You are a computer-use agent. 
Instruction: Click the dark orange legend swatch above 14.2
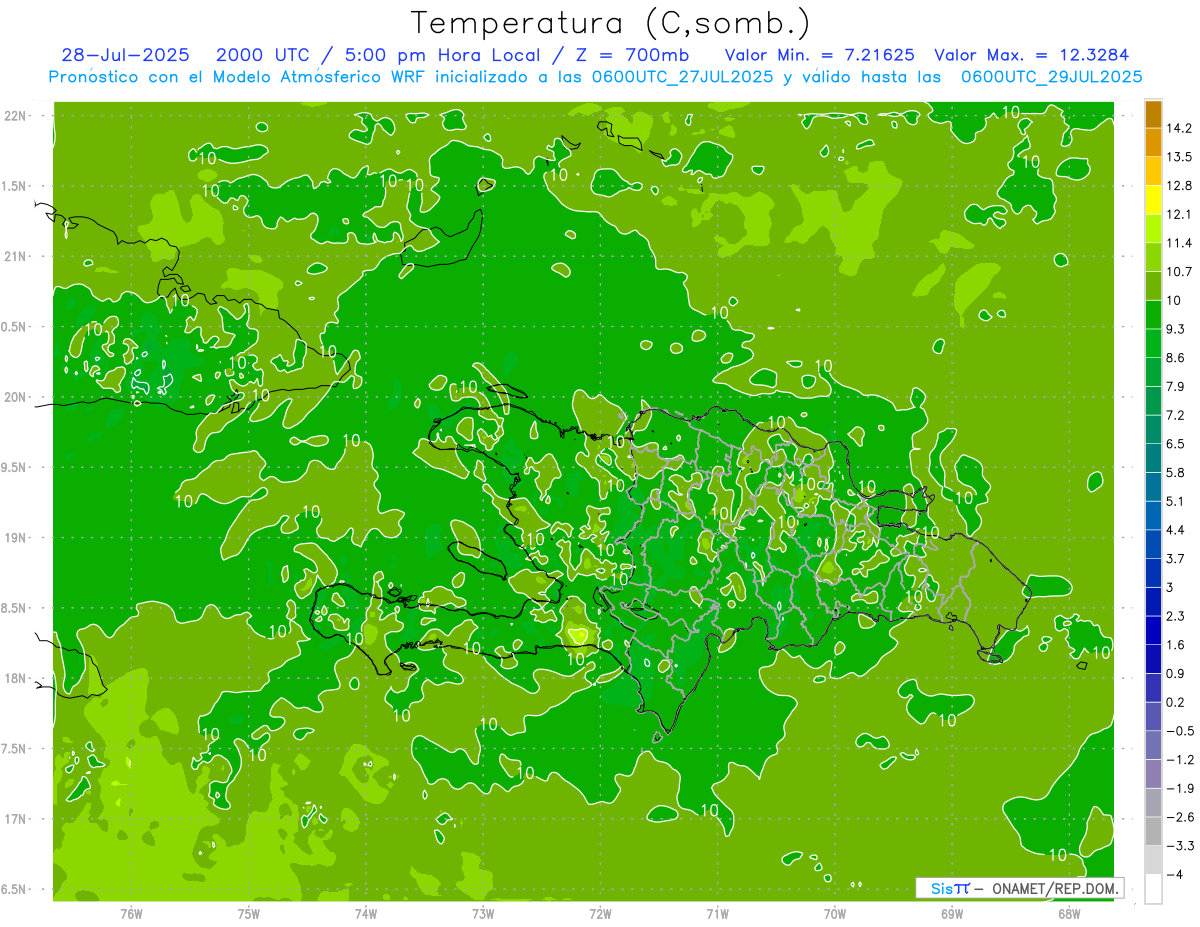tap(1153, 114)
